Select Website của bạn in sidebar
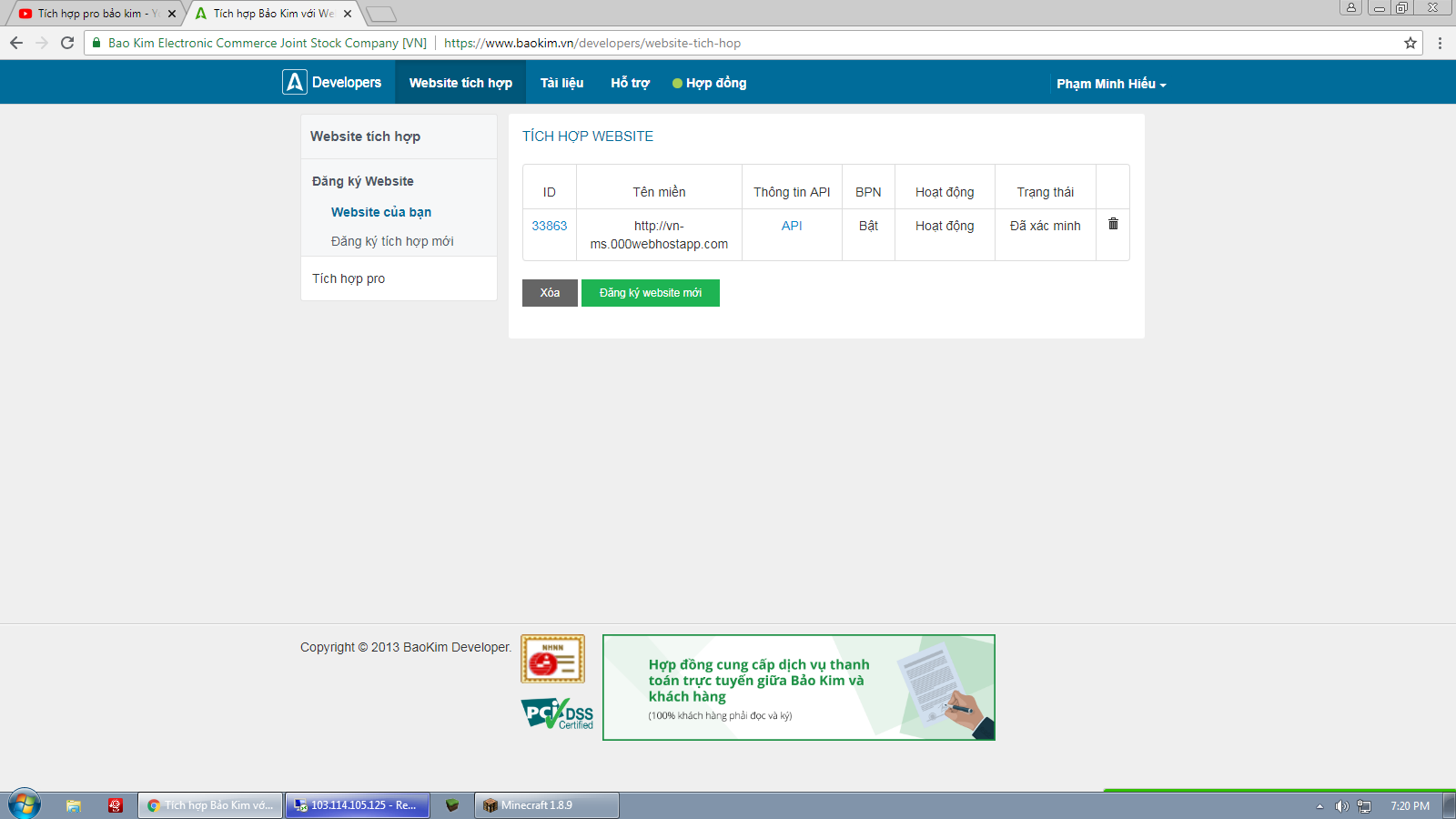The height and width of the screenshot is (819, 1456). pos(381,212)
